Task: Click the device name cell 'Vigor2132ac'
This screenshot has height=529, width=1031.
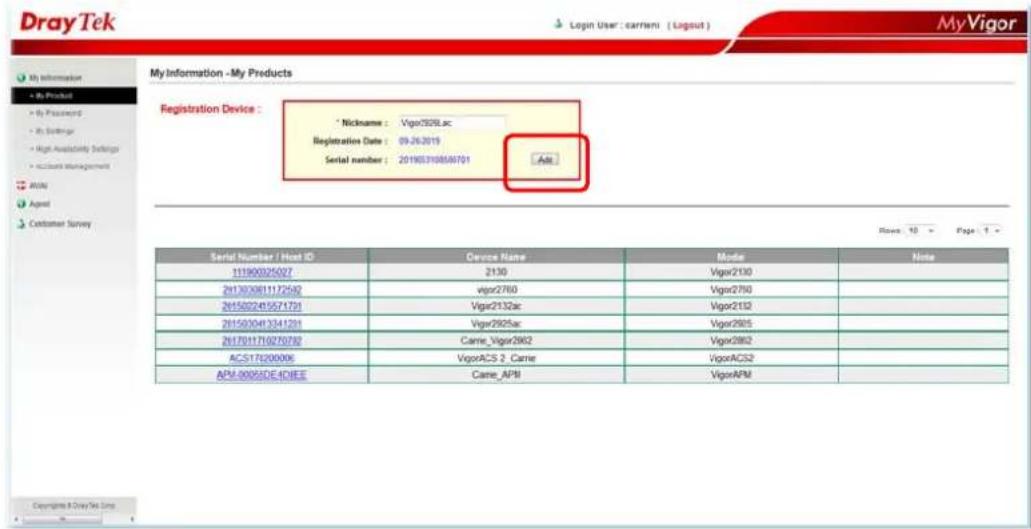Action: pyautogui.click(x=496, y=306)
